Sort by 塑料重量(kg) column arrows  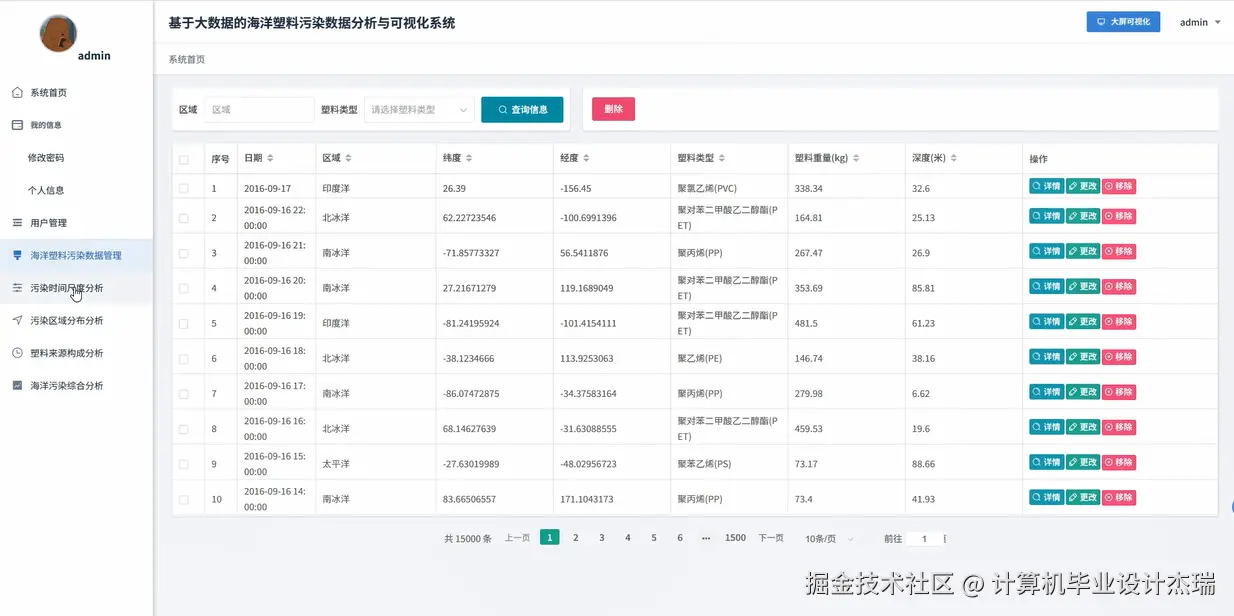click(x=856, y=158)
